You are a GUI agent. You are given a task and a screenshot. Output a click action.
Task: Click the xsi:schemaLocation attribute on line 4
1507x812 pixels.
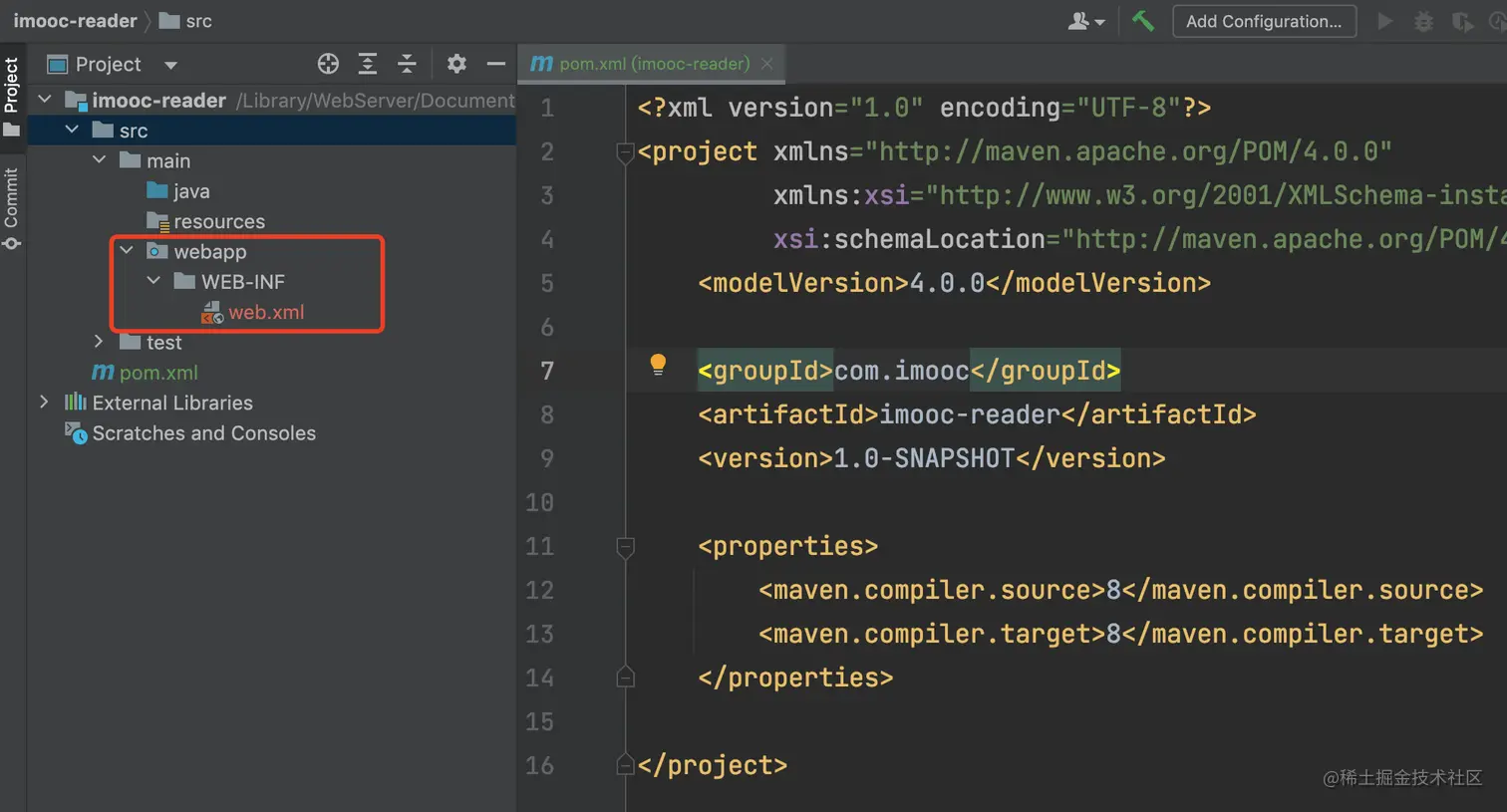pyautogui.click(x=1139, y=239)
